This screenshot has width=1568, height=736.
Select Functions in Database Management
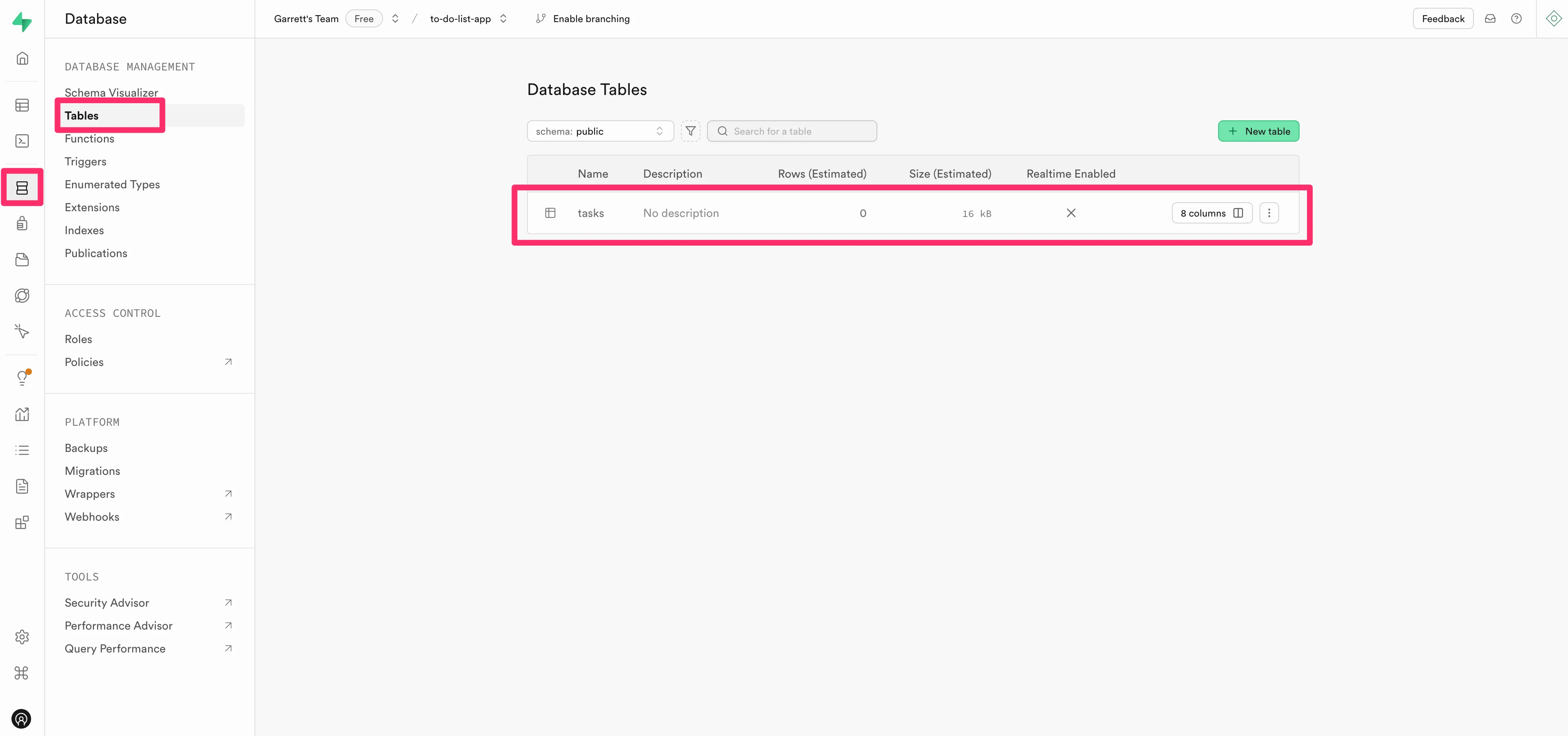click(90, 139)
